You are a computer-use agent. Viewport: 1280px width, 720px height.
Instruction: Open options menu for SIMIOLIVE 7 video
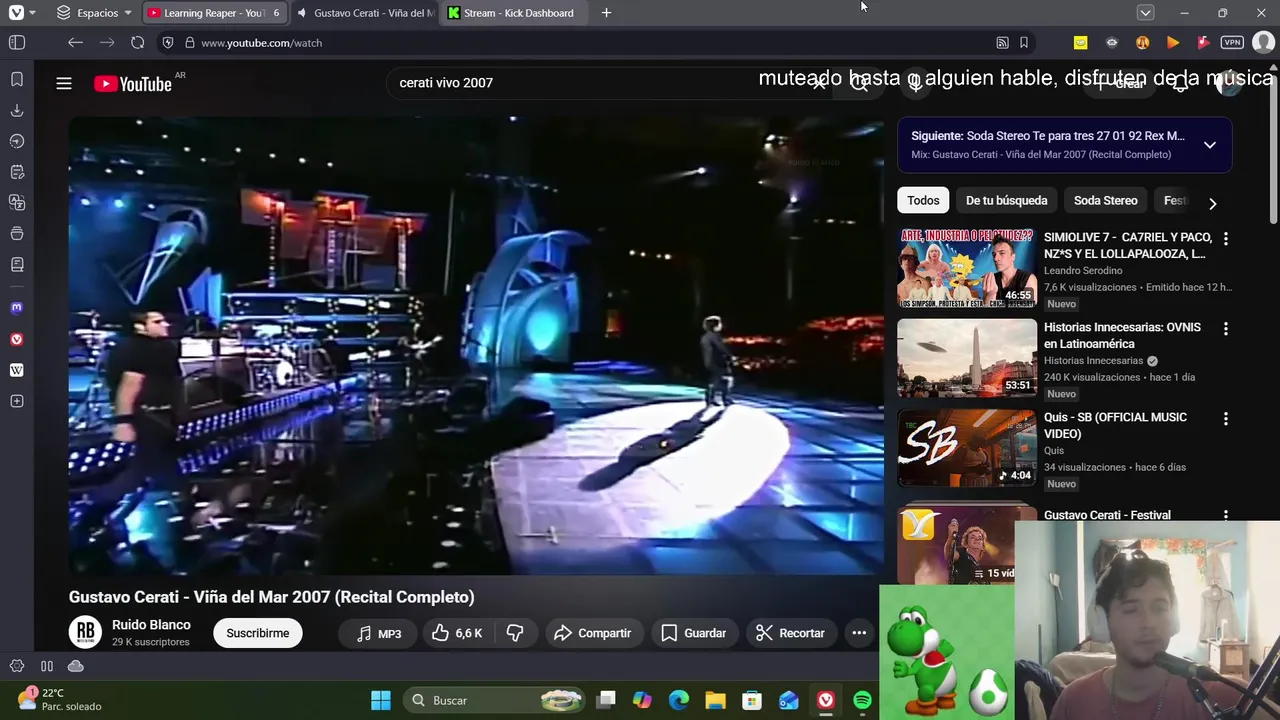click(x=1225, y=239)
